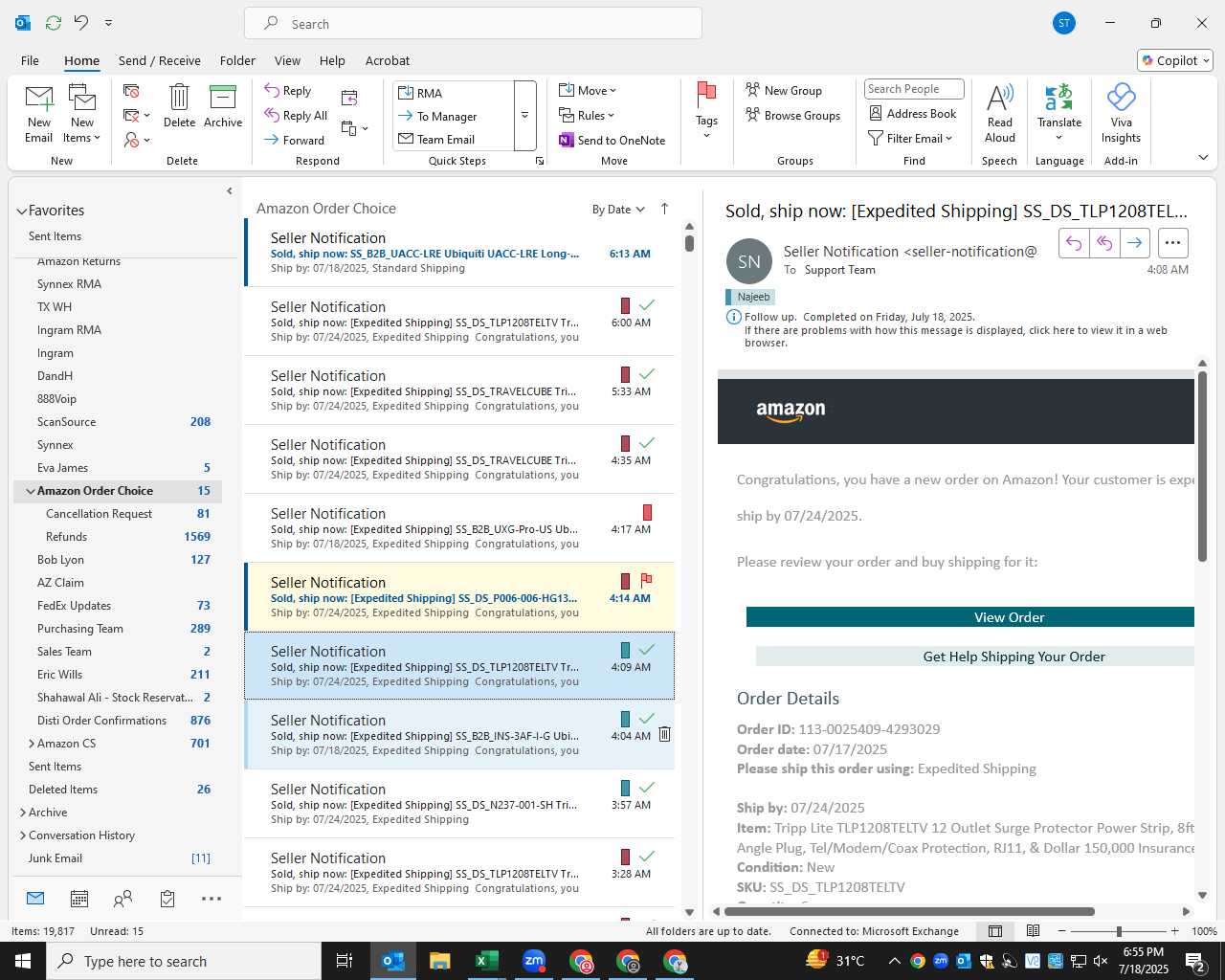Click Browse Groups
This screenshot has height=980, width=1225.
point(793,116)
